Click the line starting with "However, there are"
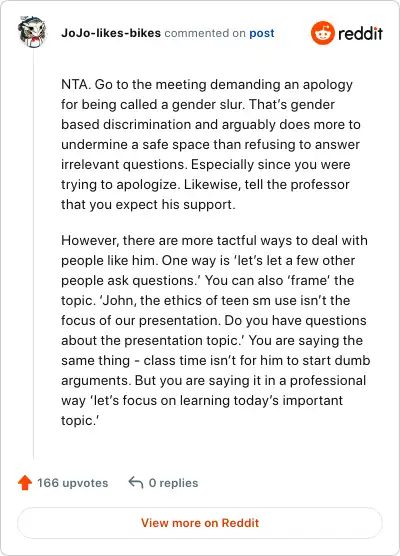Image resolution: width=400 pixels, height=556 pixels. pos(214,240)
